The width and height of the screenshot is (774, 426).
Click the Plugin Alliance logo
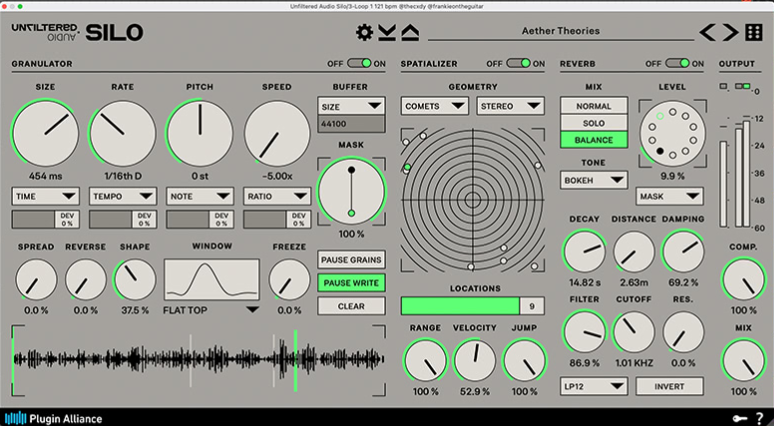click(51, 417)
